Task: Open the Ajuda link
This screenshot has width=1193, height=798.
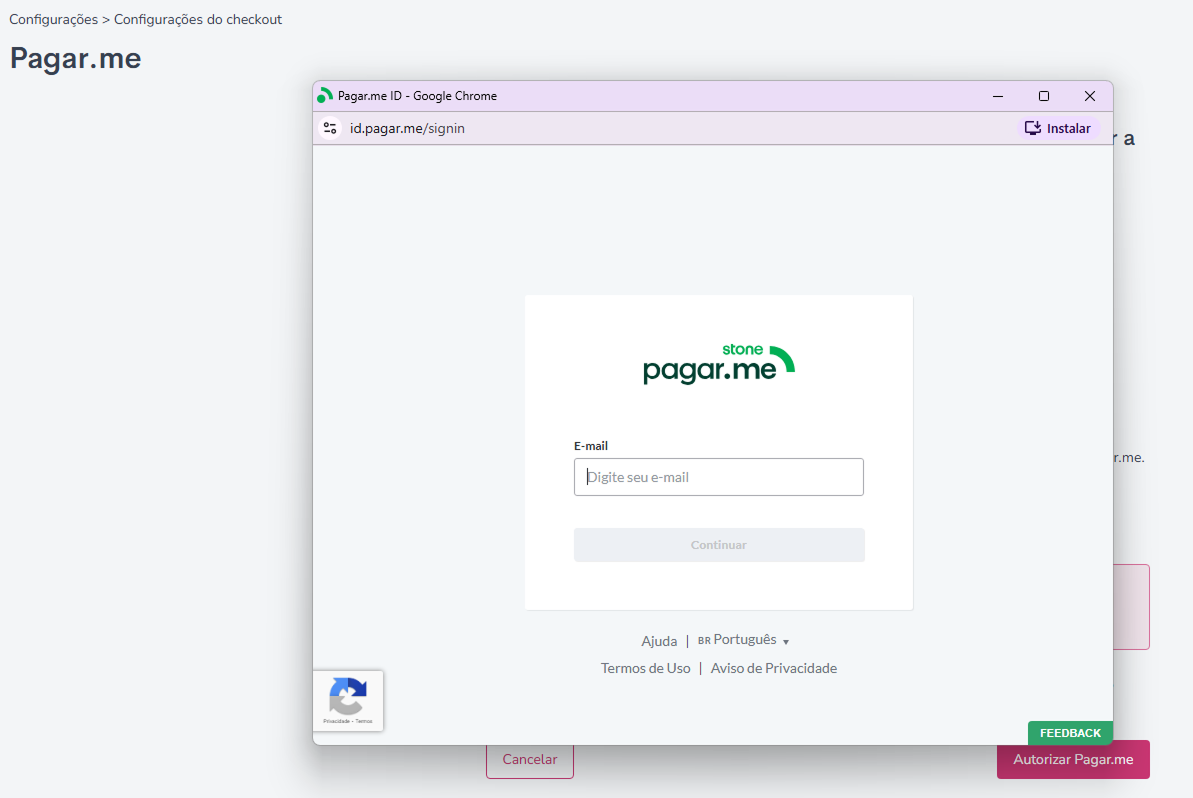Action: pyautogui.click(x=659, y=641)
